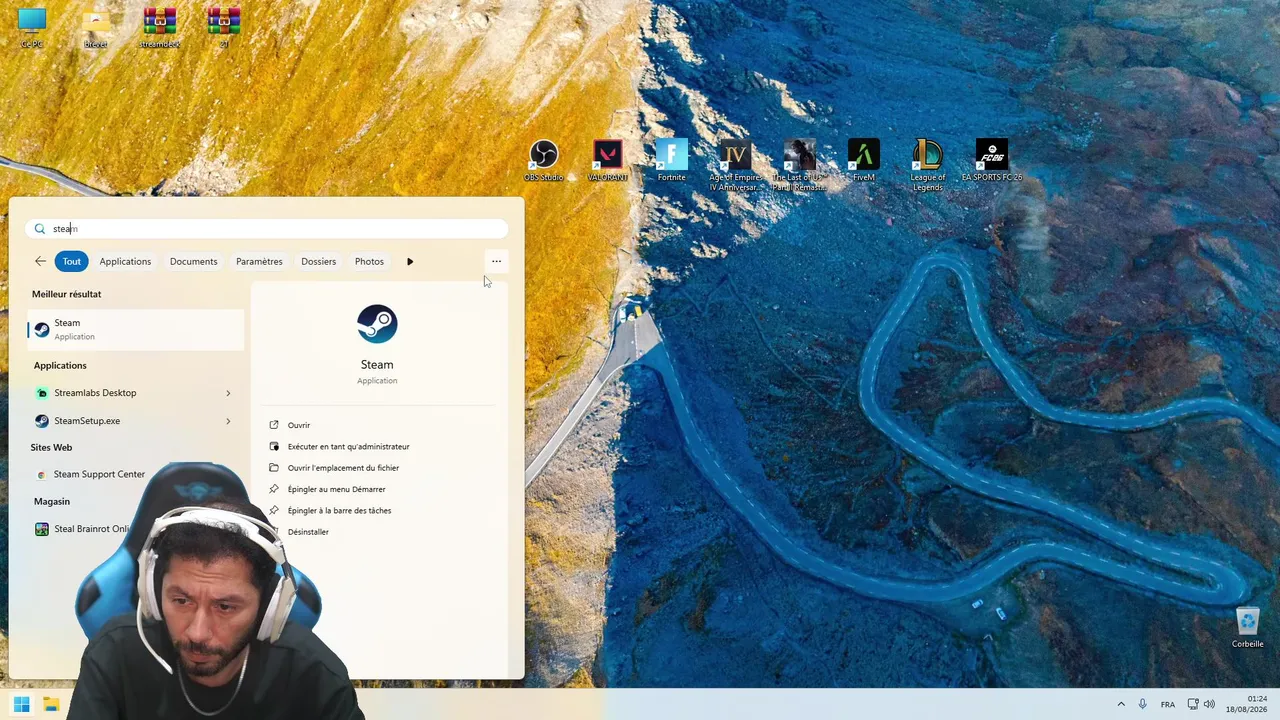Image resolution: width=1280 pixels, height=720 pixels.
Task: Select the Ce PC desktop icon
Action: pos(32,28)
